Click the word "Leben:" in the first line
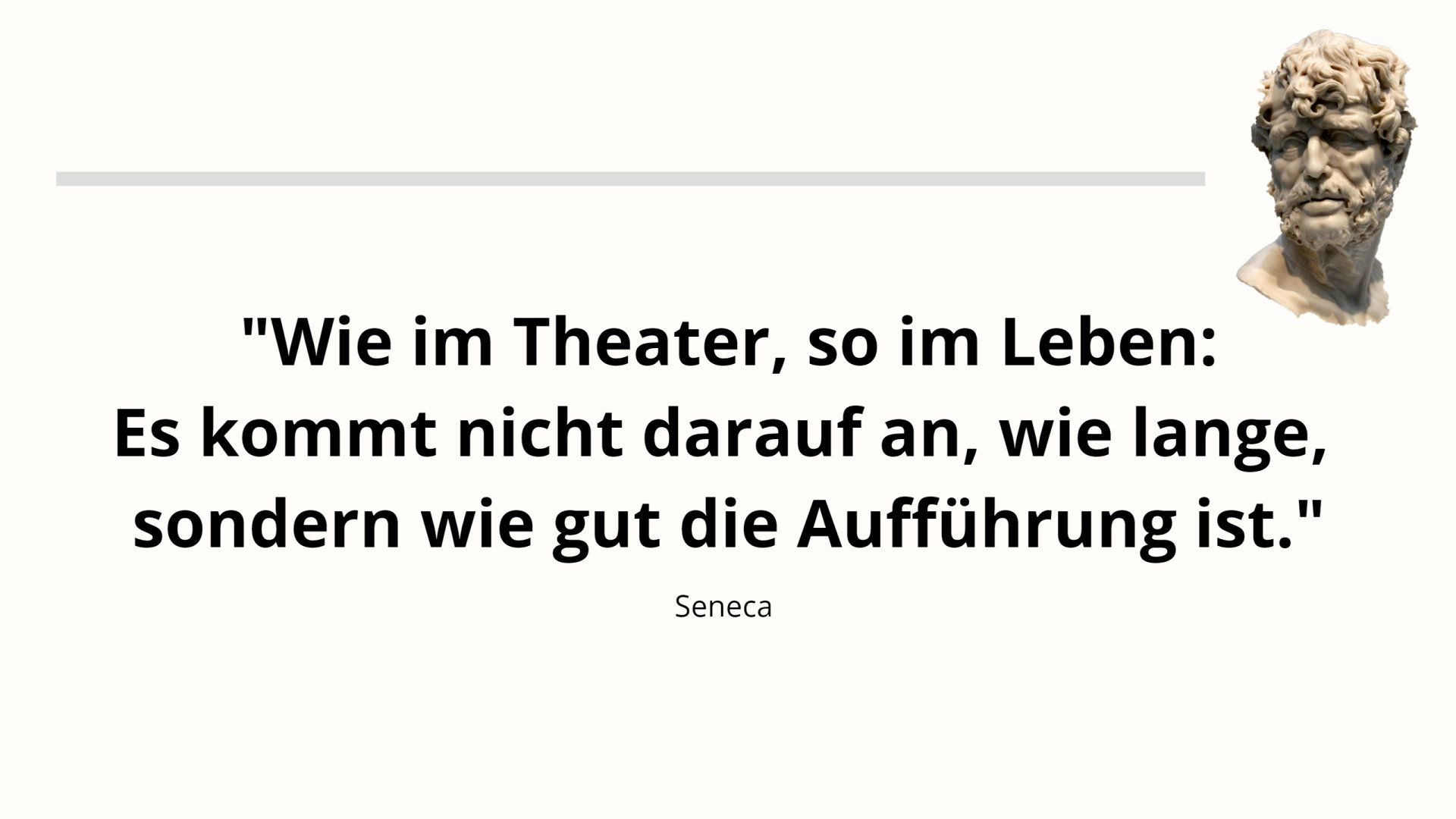1456x819 pixels. tap(1108, 342)
